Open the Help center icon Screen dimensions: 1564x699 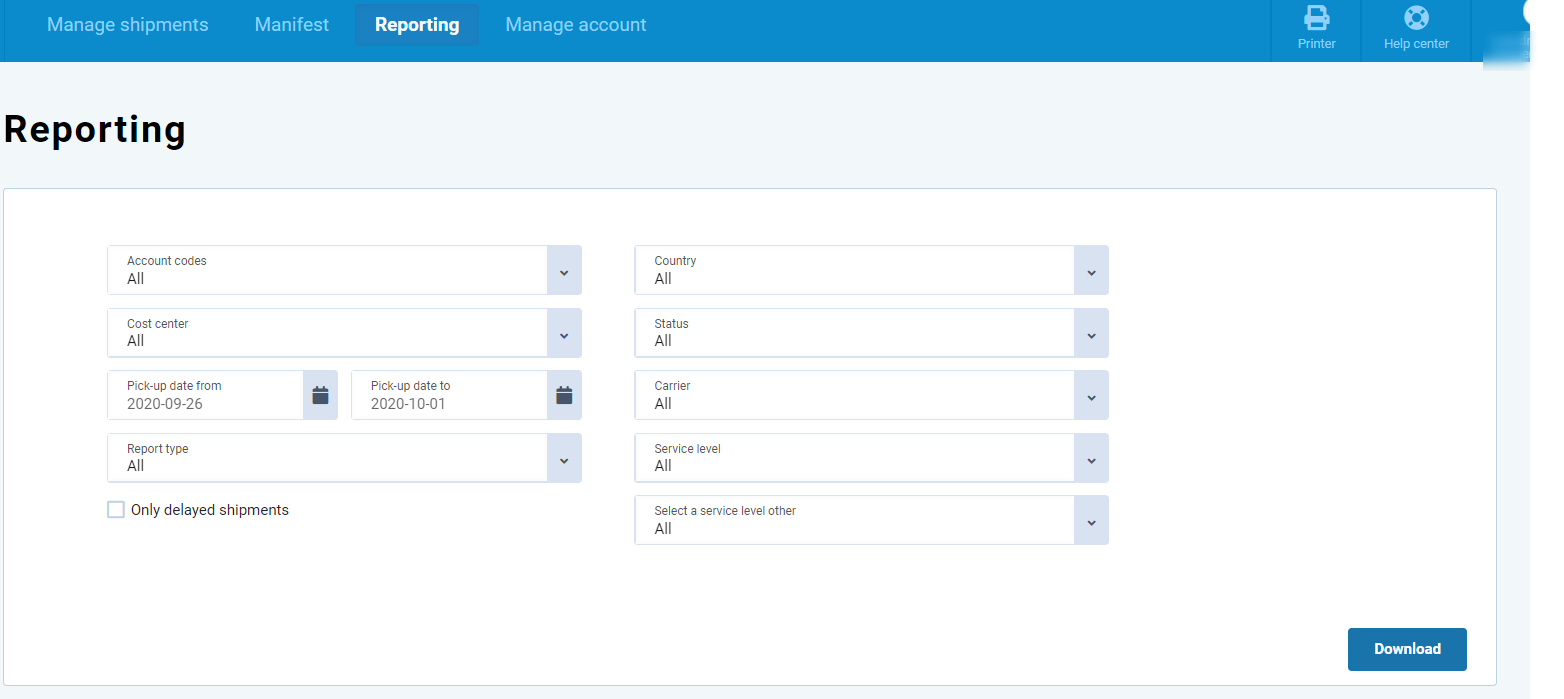(x=1416, y=19)
